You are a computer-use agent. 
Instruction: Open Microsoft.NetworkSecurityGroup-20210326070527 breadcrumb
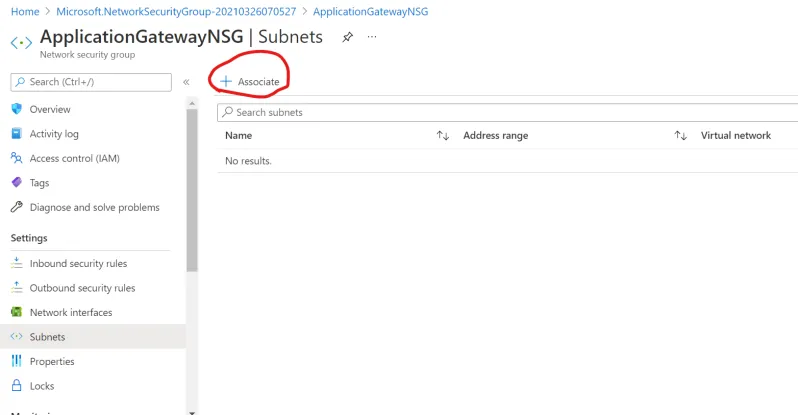pyautogui.click(x=176, y=11)
